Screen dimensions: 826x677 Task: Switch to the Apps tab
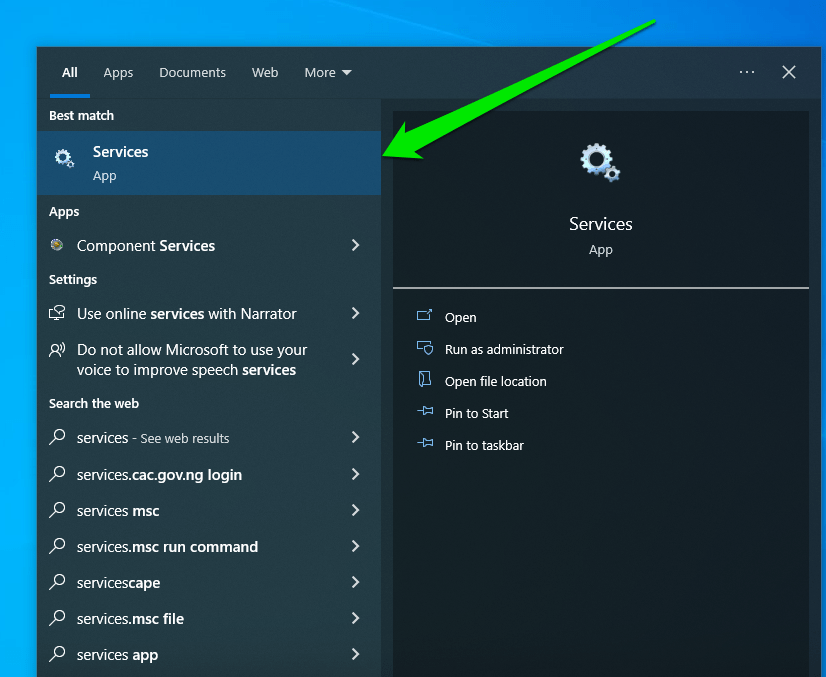tap(118, 72)
